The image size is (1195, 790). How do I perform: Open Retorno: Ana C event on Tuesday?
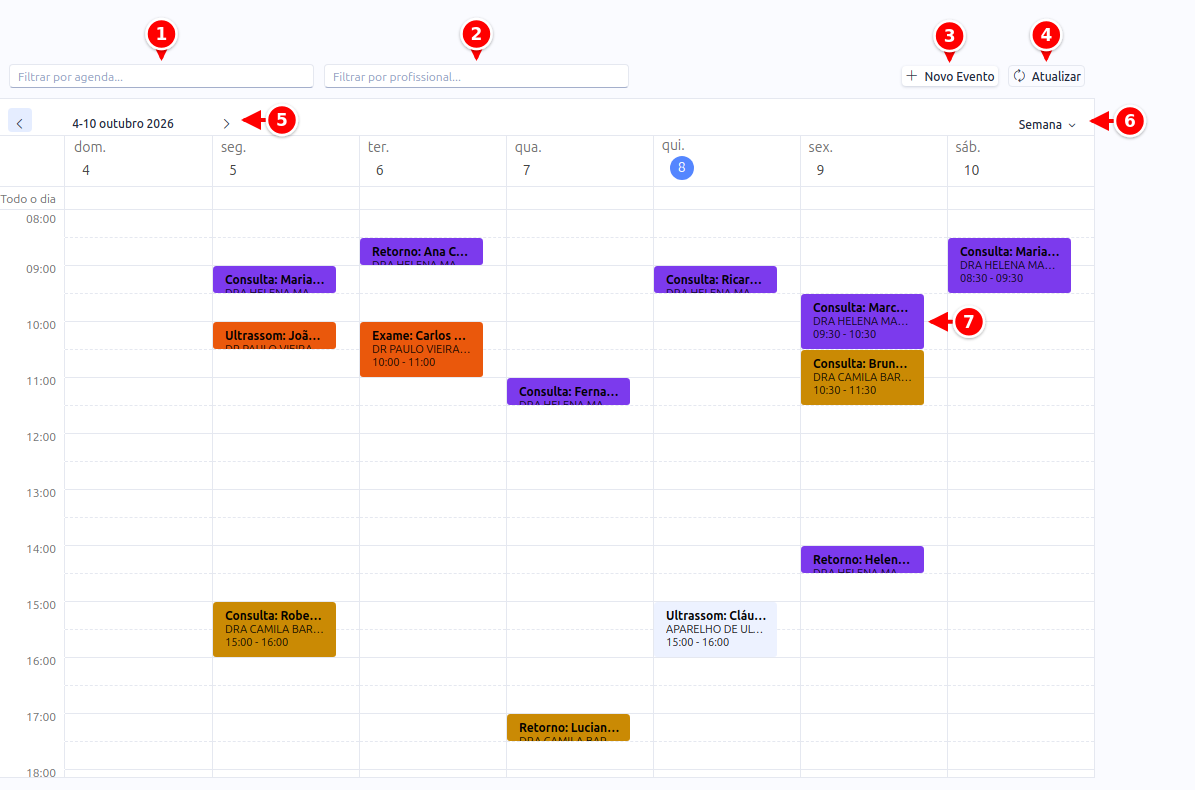tap(421, 251)
